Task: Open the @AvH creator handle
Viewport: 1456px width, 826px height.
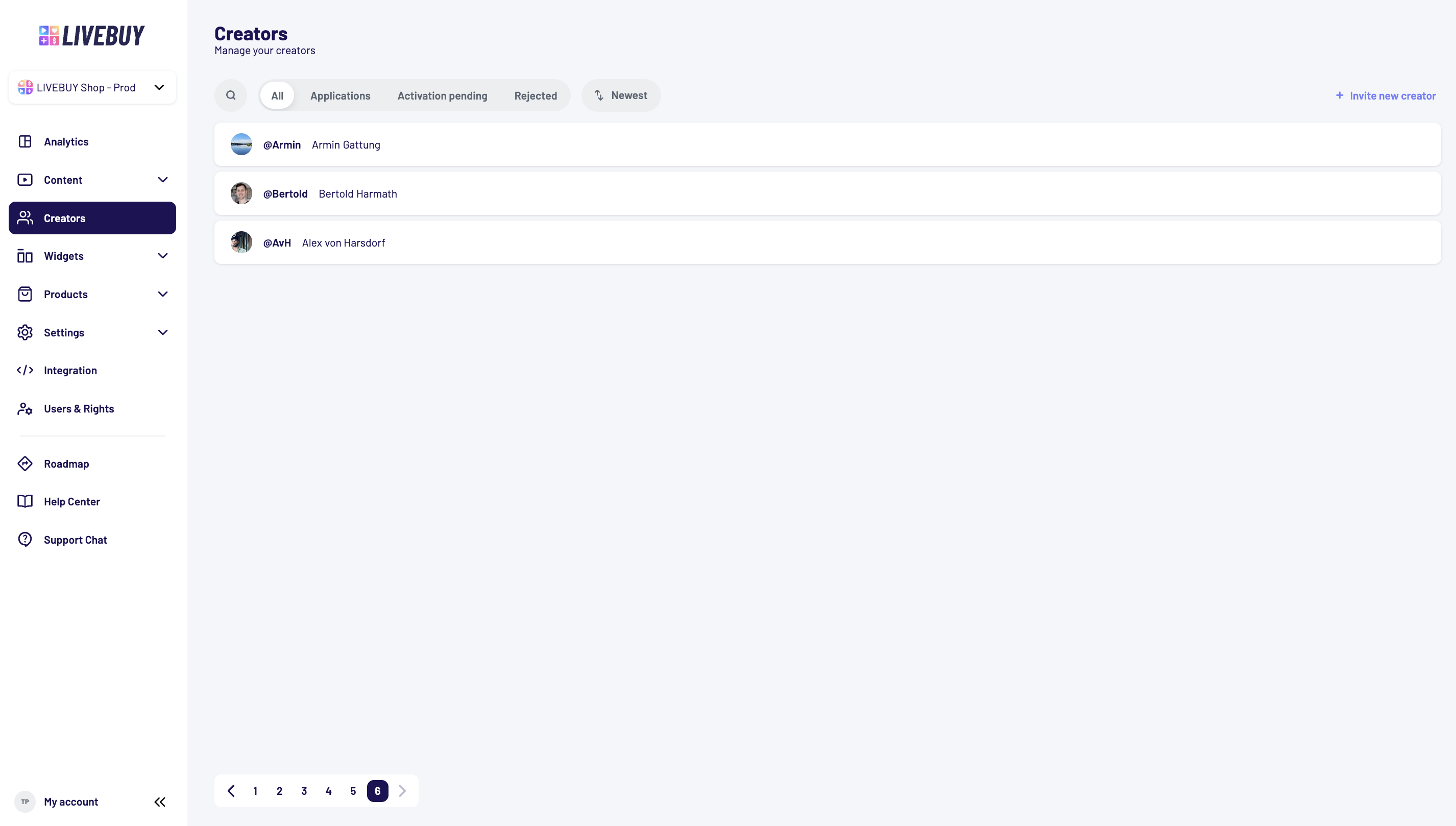Action: [277, 242]
